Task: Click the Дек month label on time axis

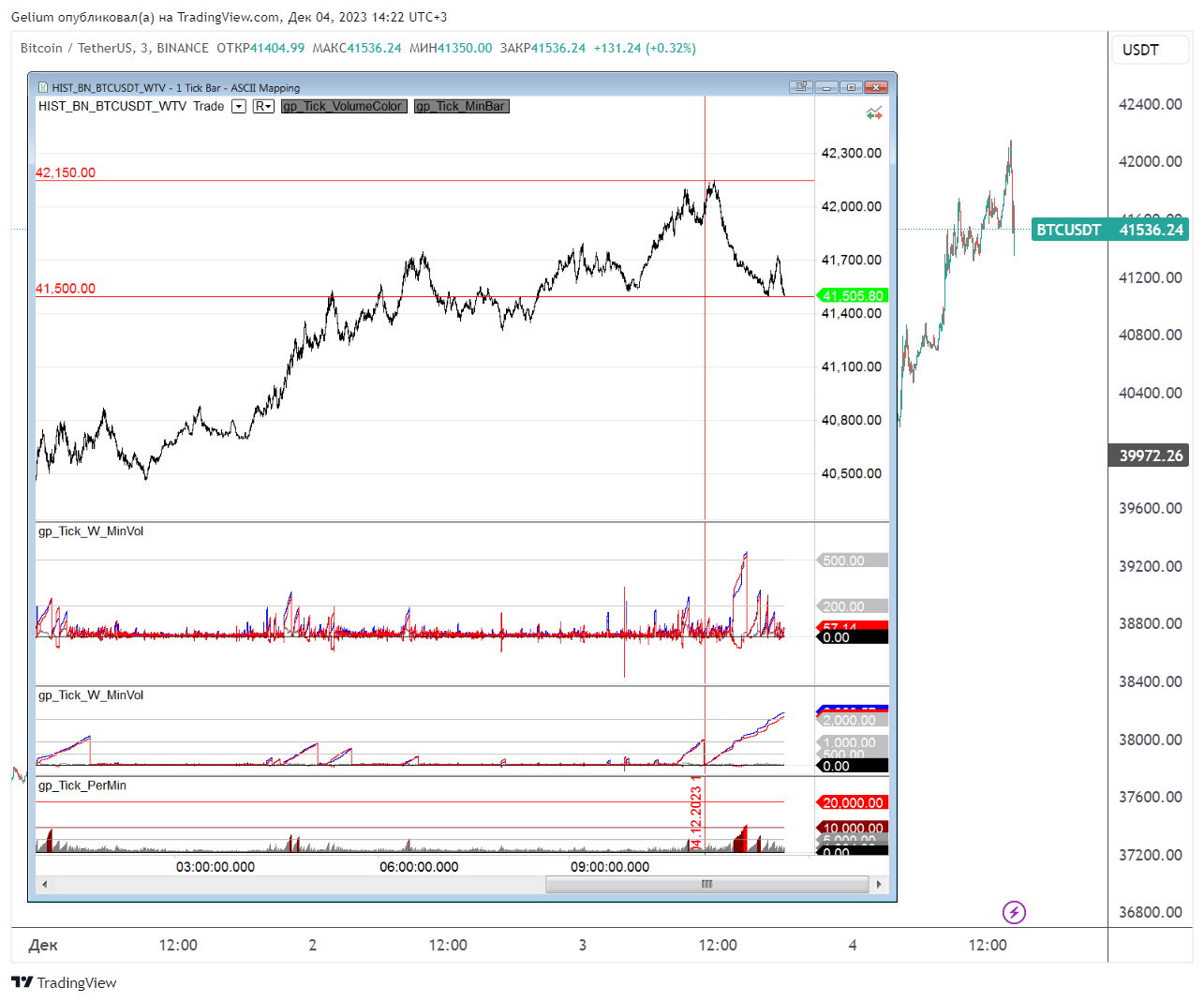Action: pos(43,945)
